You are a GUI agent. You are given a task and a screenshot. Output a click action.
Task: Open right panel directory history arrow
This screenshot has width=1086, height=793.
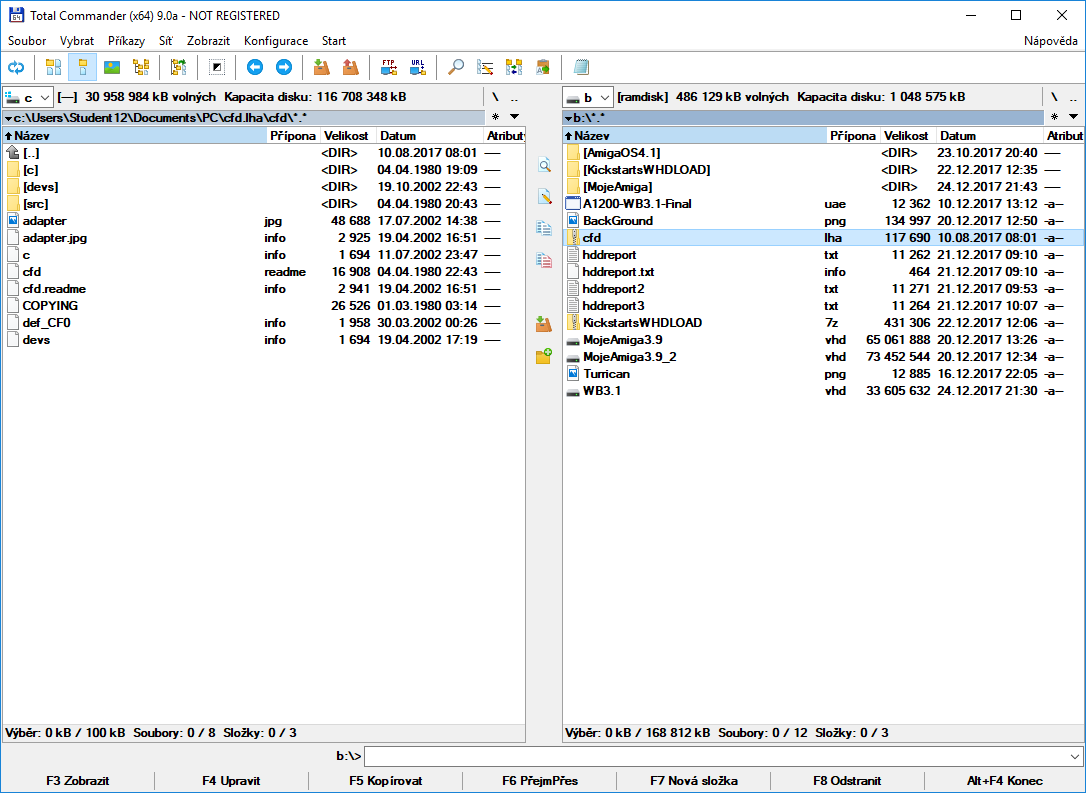(1074, 116)
